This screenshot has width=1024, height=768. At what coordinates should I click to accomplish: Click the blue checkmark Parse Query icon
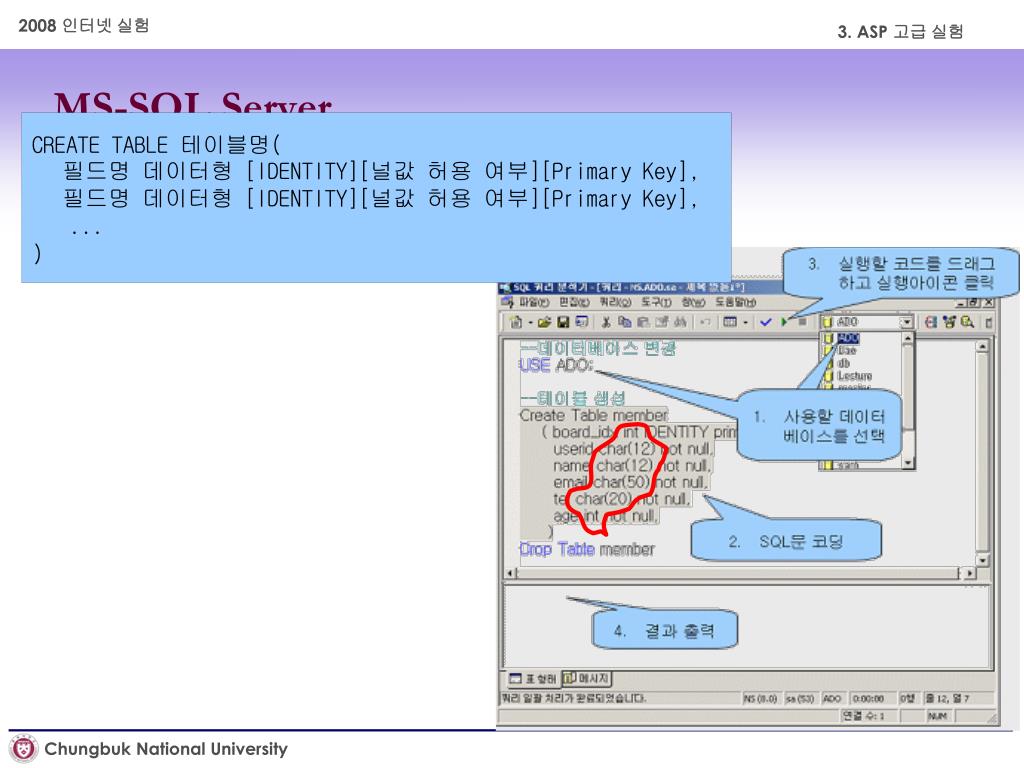coord(766,322)
